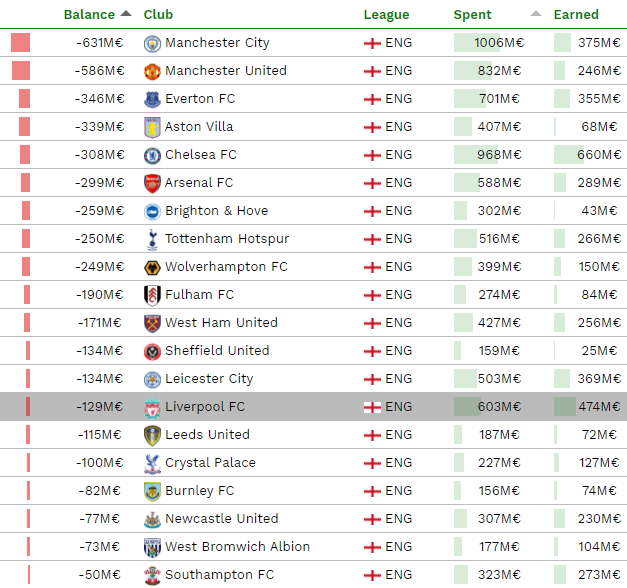Click Manchester City's red balance bar
The image size is (627, 588).
20,43
